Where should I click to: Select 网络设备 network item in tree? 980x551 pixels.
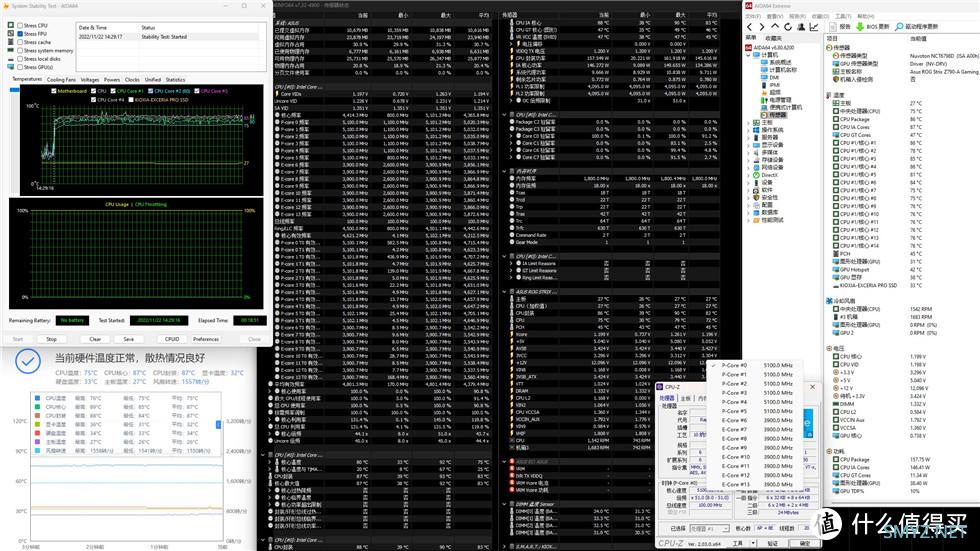pyautogui.click(x=768, y=167)
